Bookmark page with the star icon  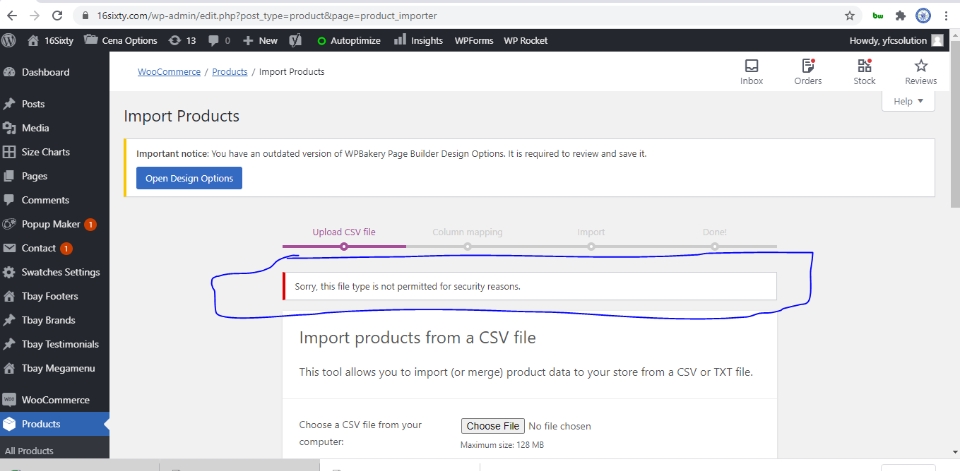point(849,16)
